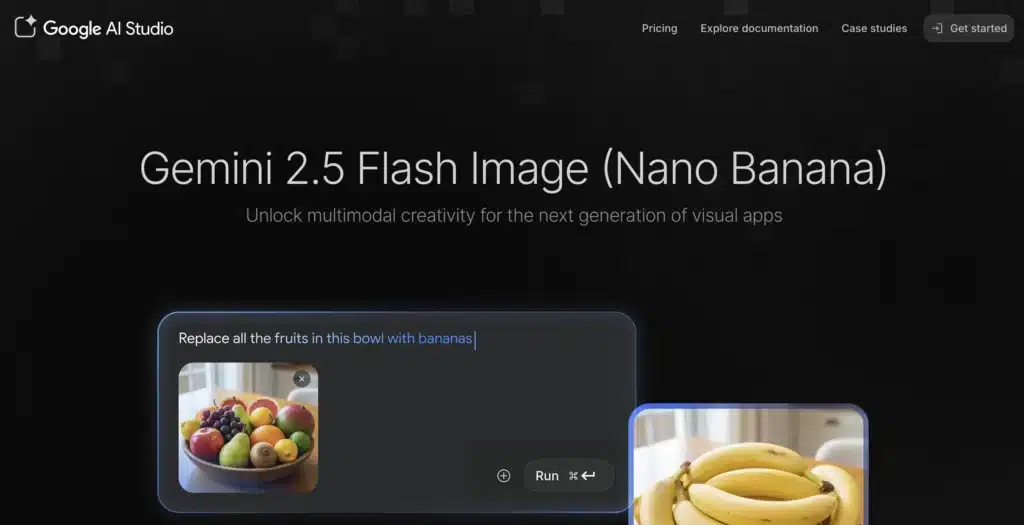Click the sign-in arrow icon in Get started
This screenshot has width=1024, height=525.
[x=937, y=29]
